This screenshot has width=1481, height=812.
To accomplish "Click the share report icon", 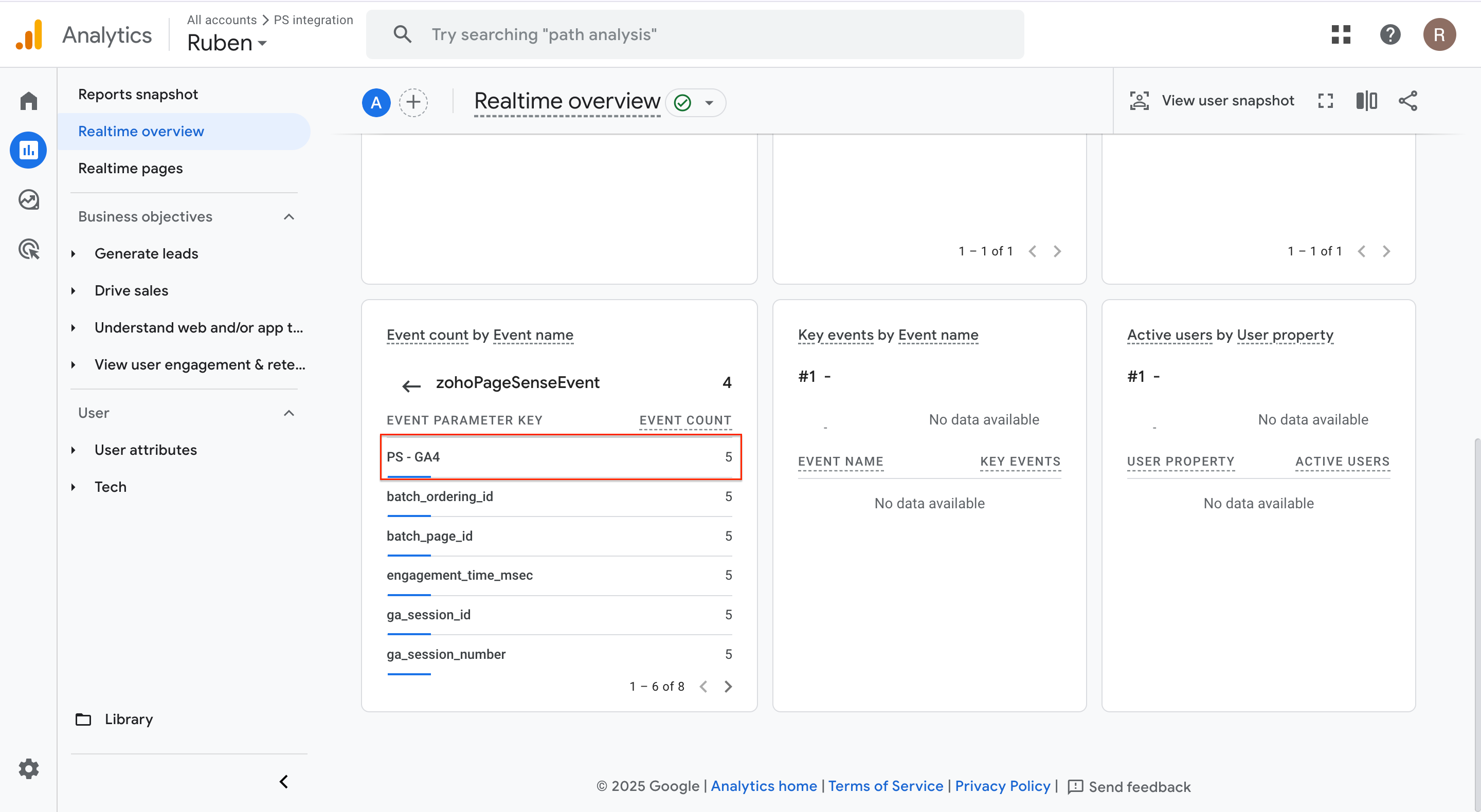I will (x=1407, y=101).
